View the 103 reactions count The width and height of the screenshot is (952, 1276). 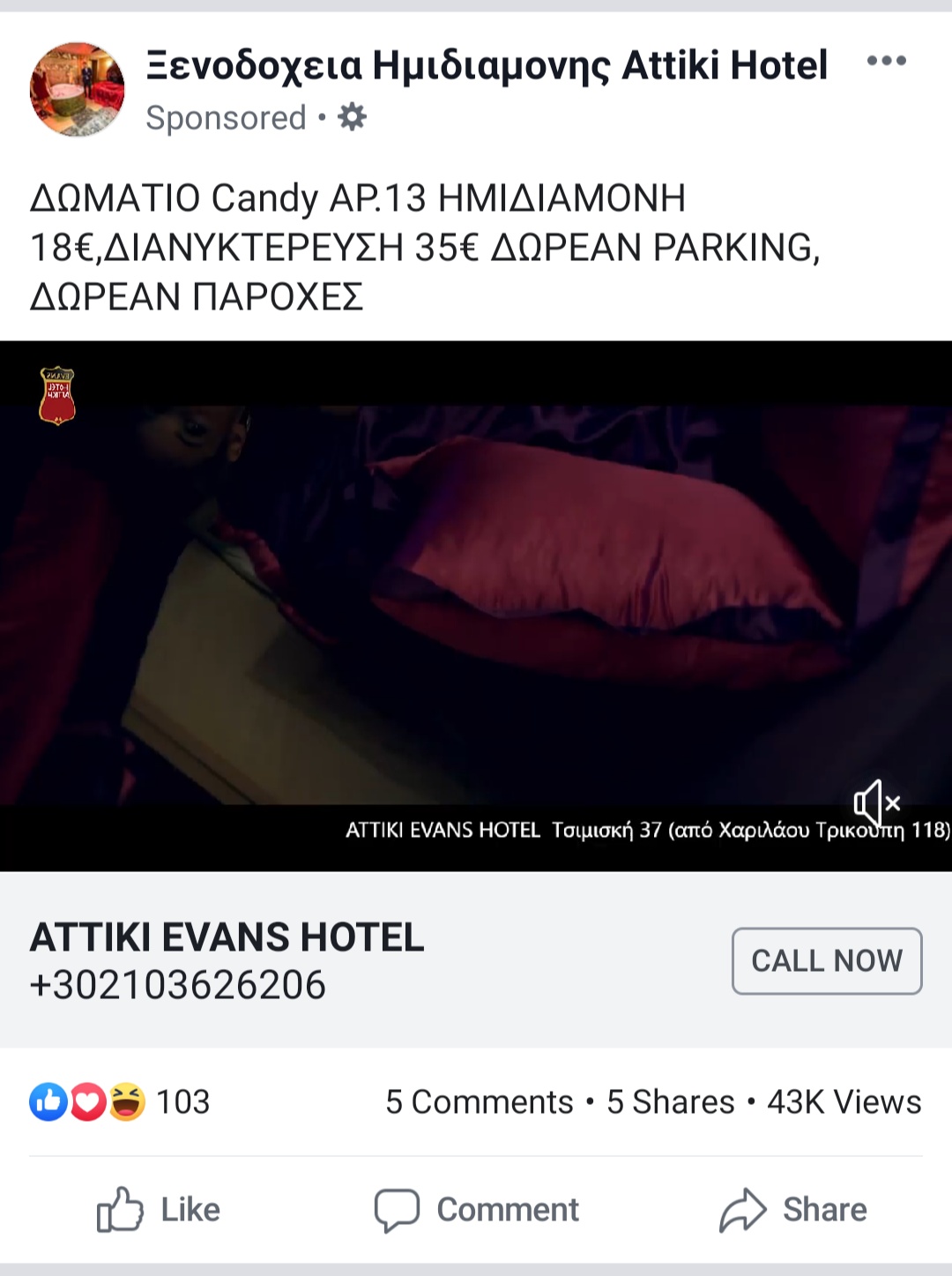click(183, 1101)
